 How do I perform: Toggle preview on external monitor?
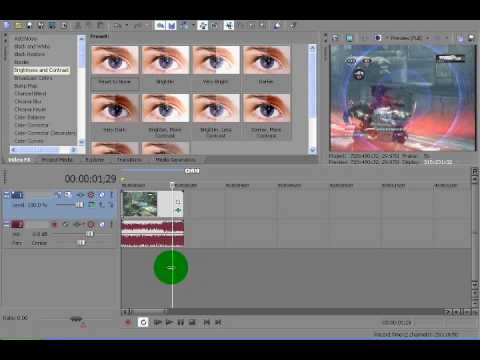click(x=349, y=38)
